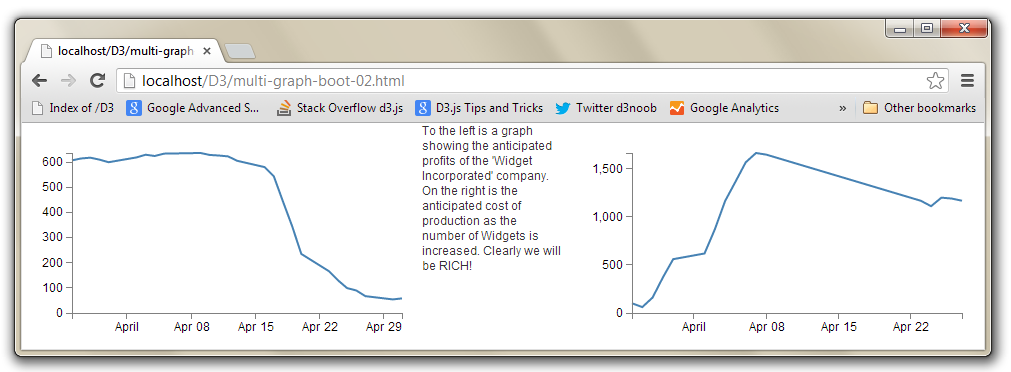Open a new tab with the new-tab button
This screenshot has width=1011, height=372.
pyautogui.click(x=241, y=52)
